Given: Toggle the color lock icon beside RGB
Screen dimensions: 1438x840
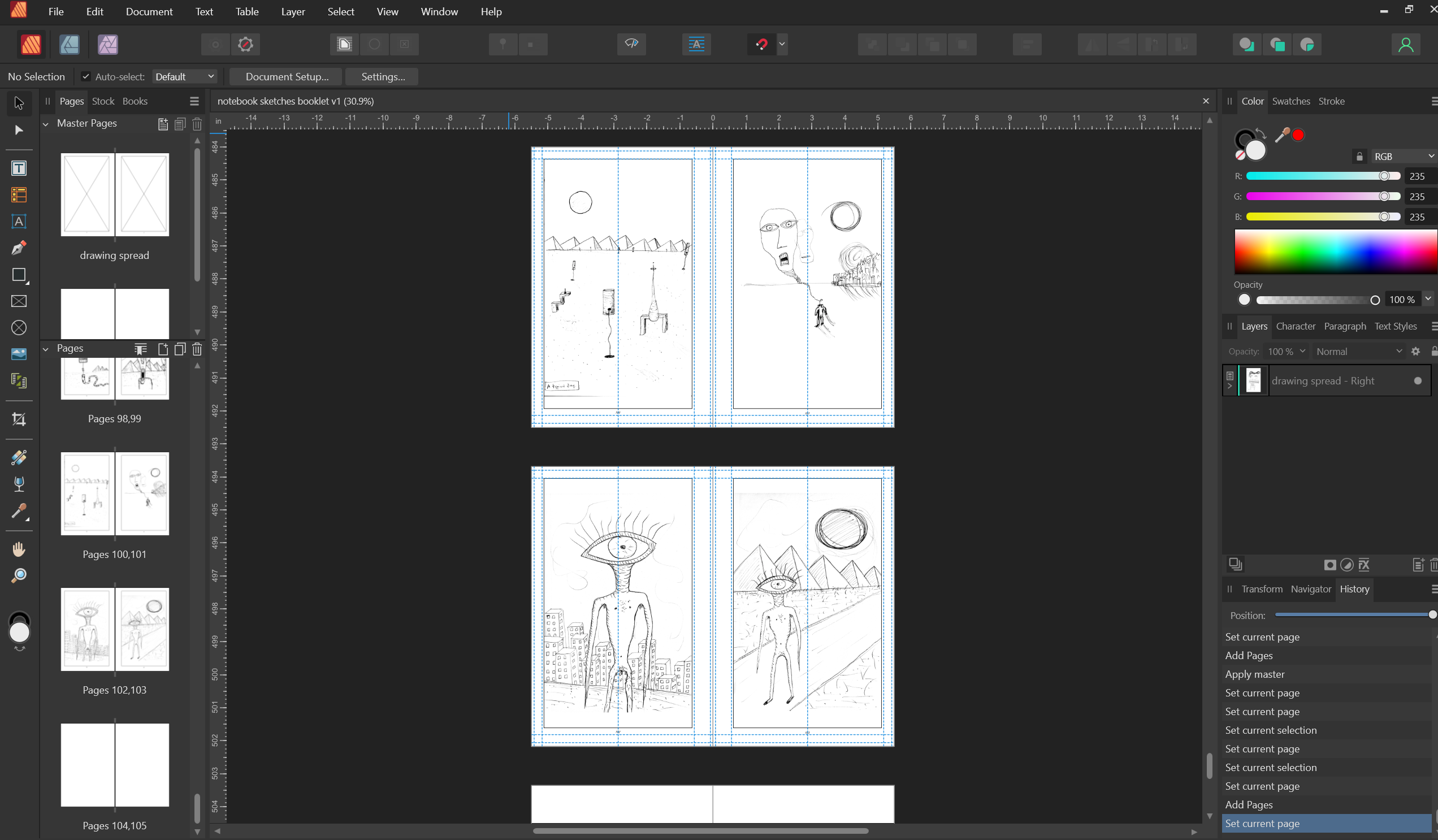Looking at the screenshot, I should 1359,157.
